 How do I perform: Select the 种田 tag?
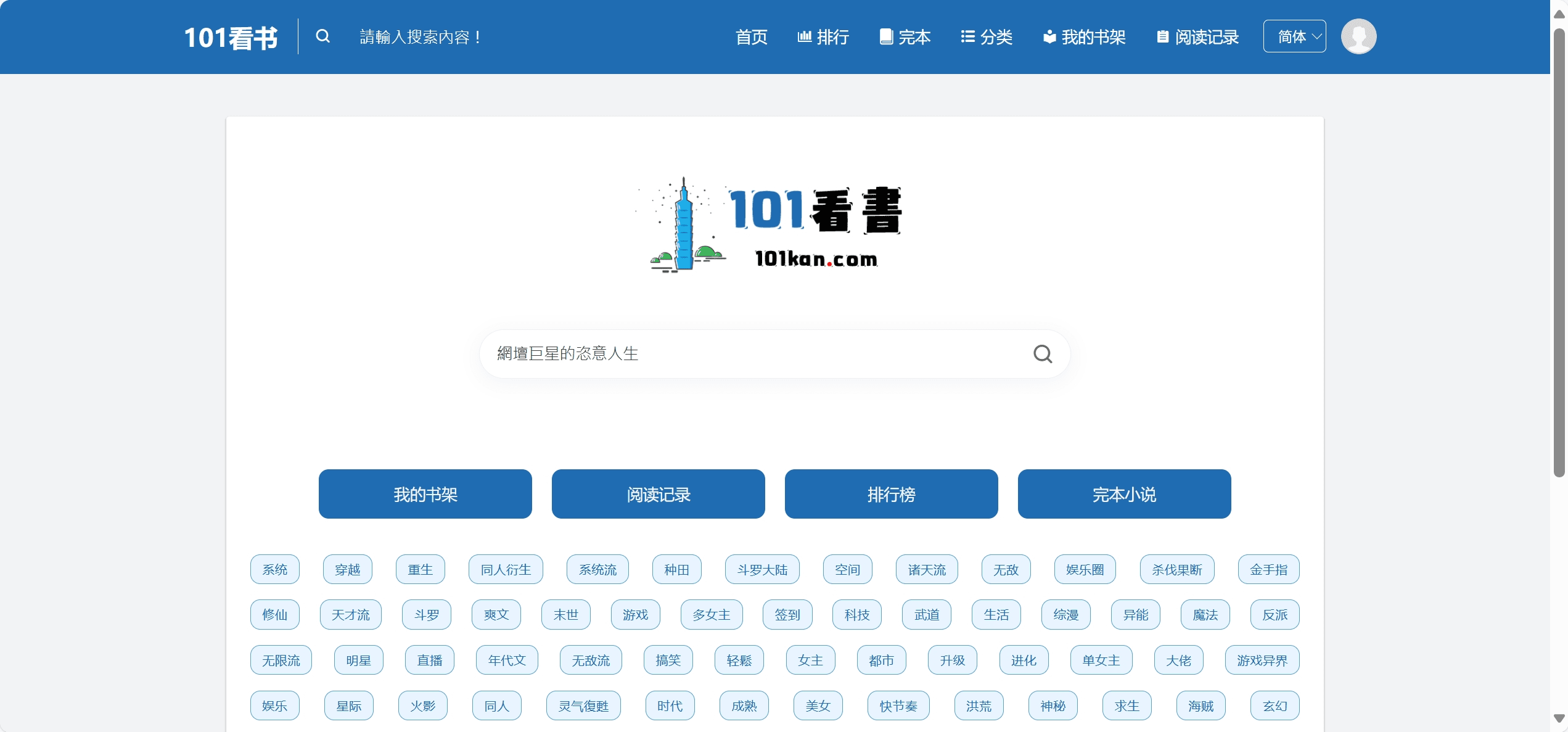point(677,569)
